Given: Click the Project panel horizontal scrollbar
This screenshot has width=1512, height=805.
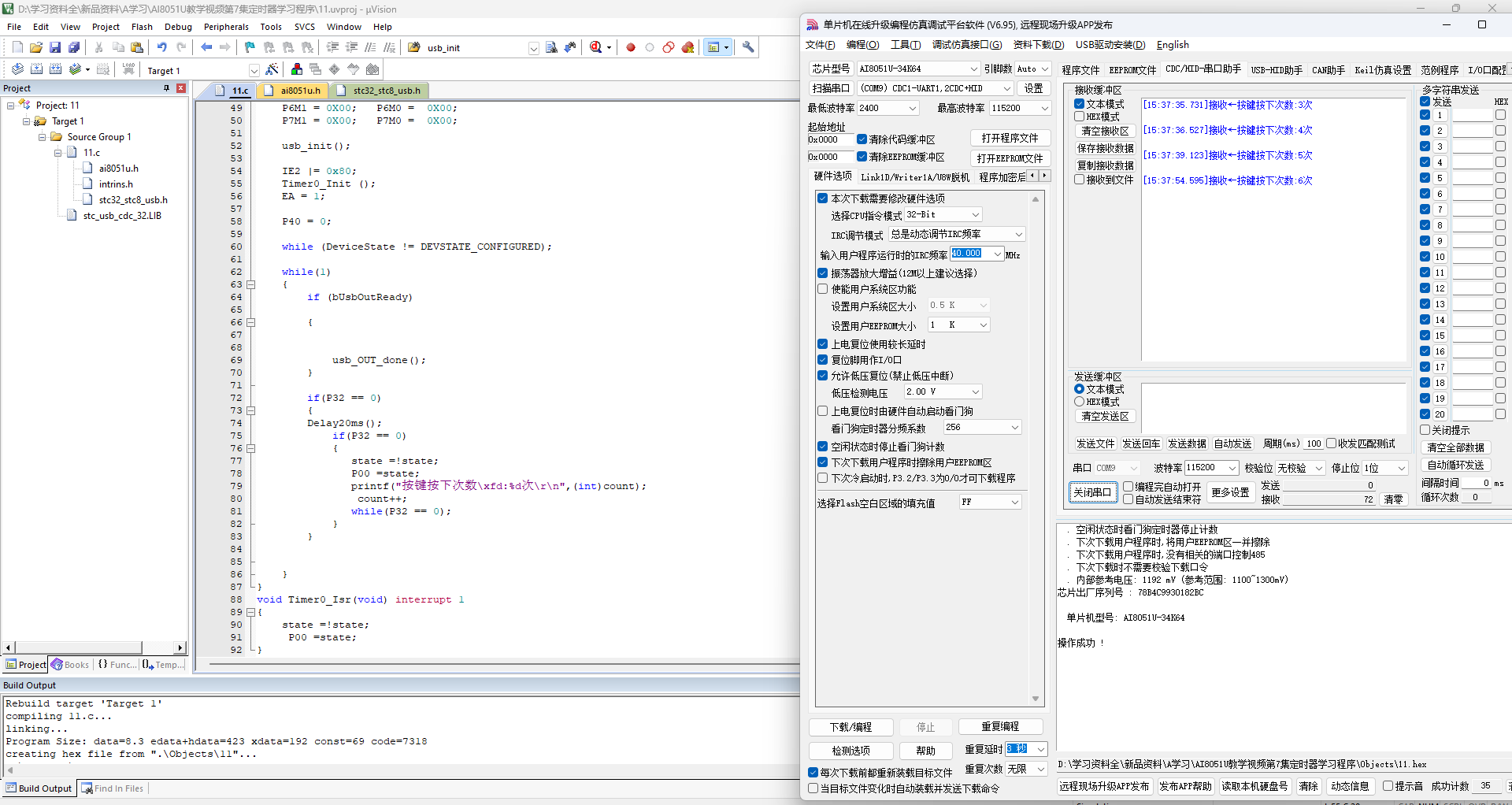Looking at the screenshot, I should 94,647.
